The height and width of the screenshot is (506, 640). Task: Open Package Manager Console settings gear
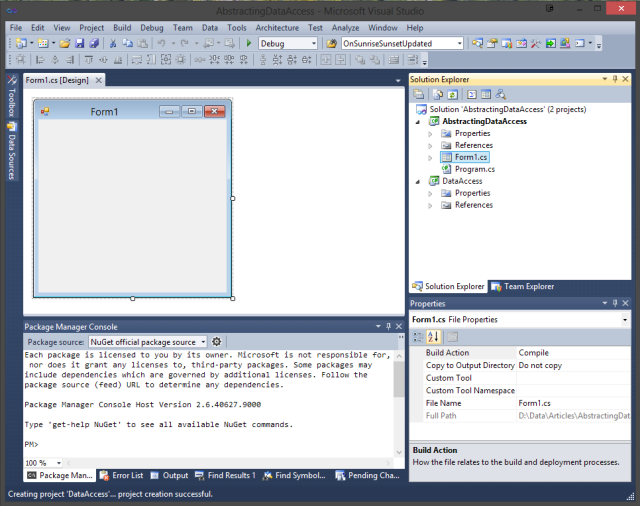coord(217,342)
